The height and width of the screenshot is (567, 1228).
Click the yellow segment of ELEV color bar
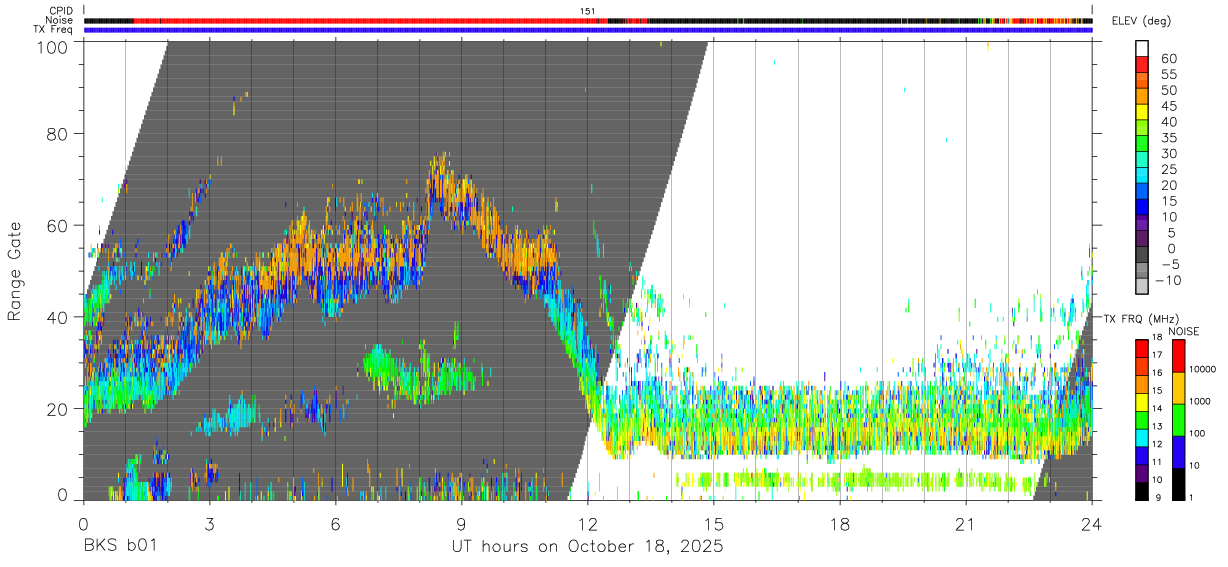[1142, 112]
